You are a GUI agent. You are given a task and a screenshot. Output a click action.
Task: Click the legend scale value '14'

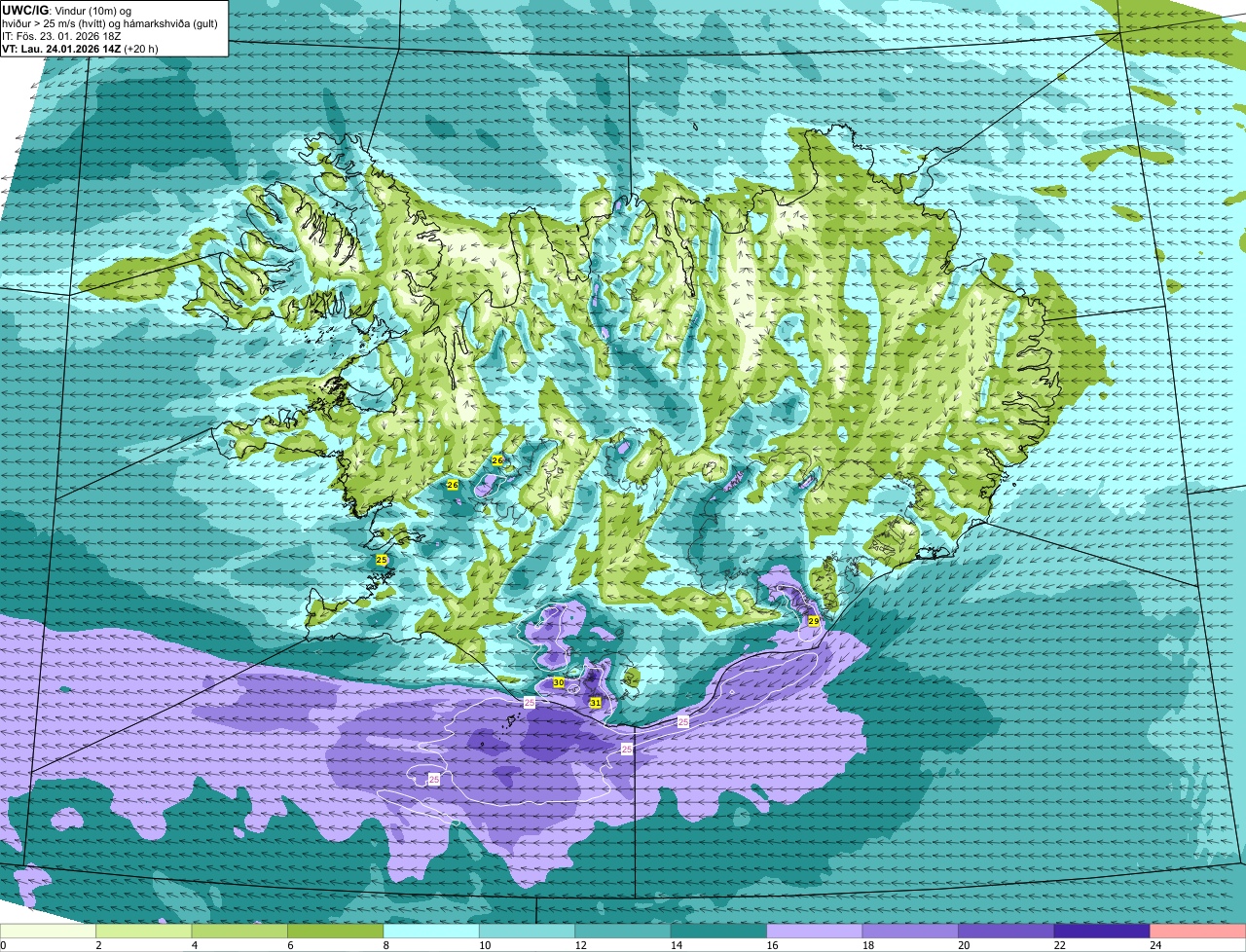click(676, 945)
